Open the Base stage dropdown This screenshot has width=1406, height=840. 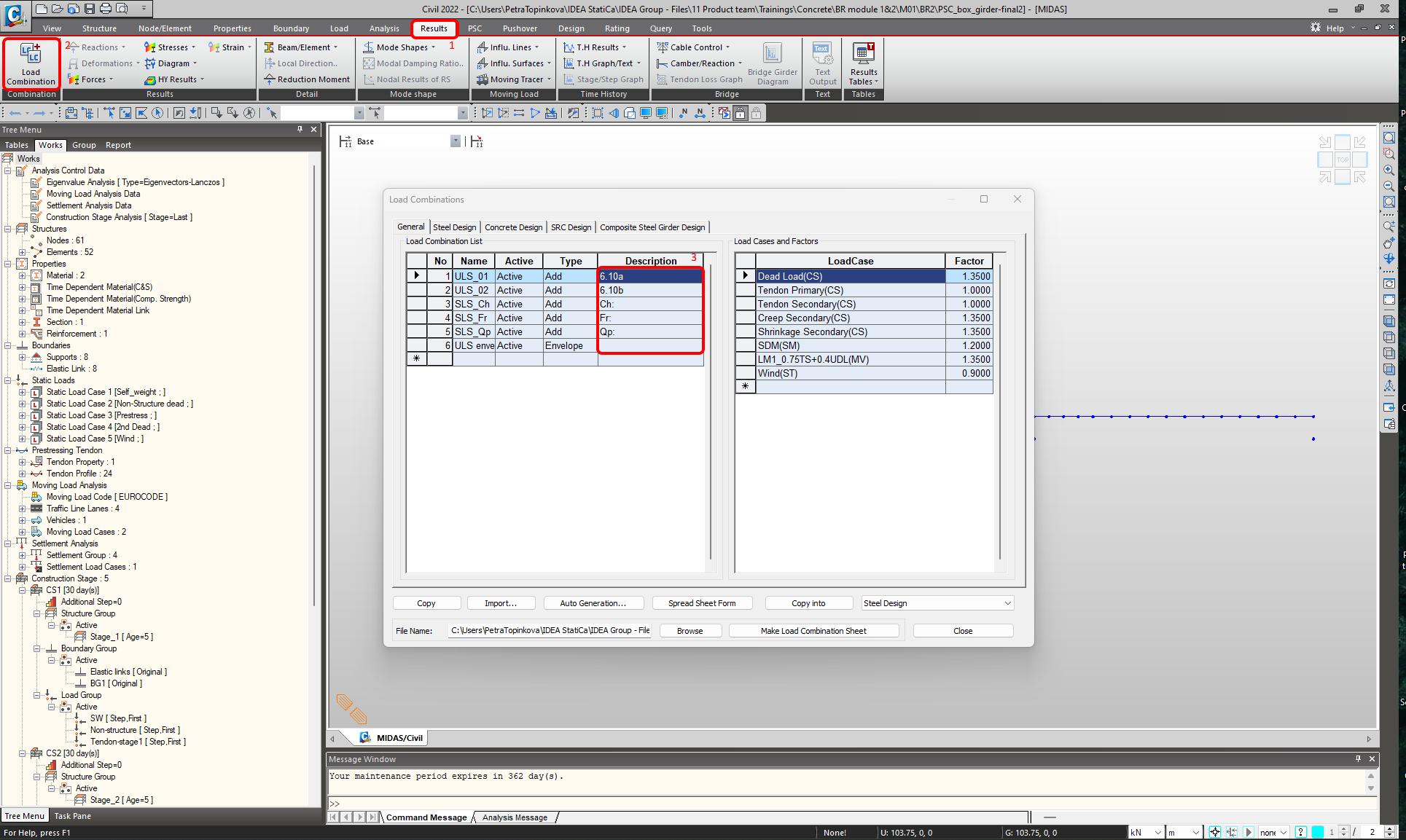point(455,141)
